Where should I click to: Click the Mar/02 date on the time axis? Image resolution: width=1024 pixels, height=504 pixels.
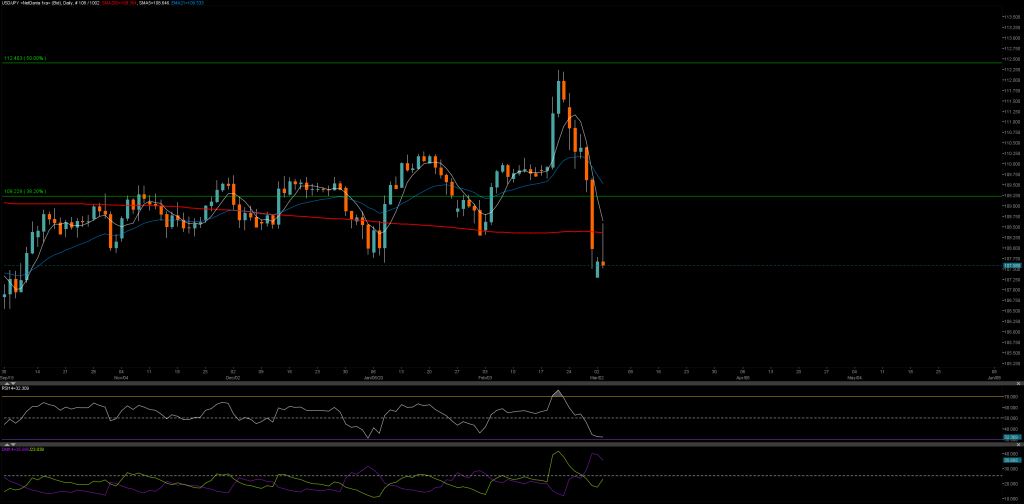596,378
